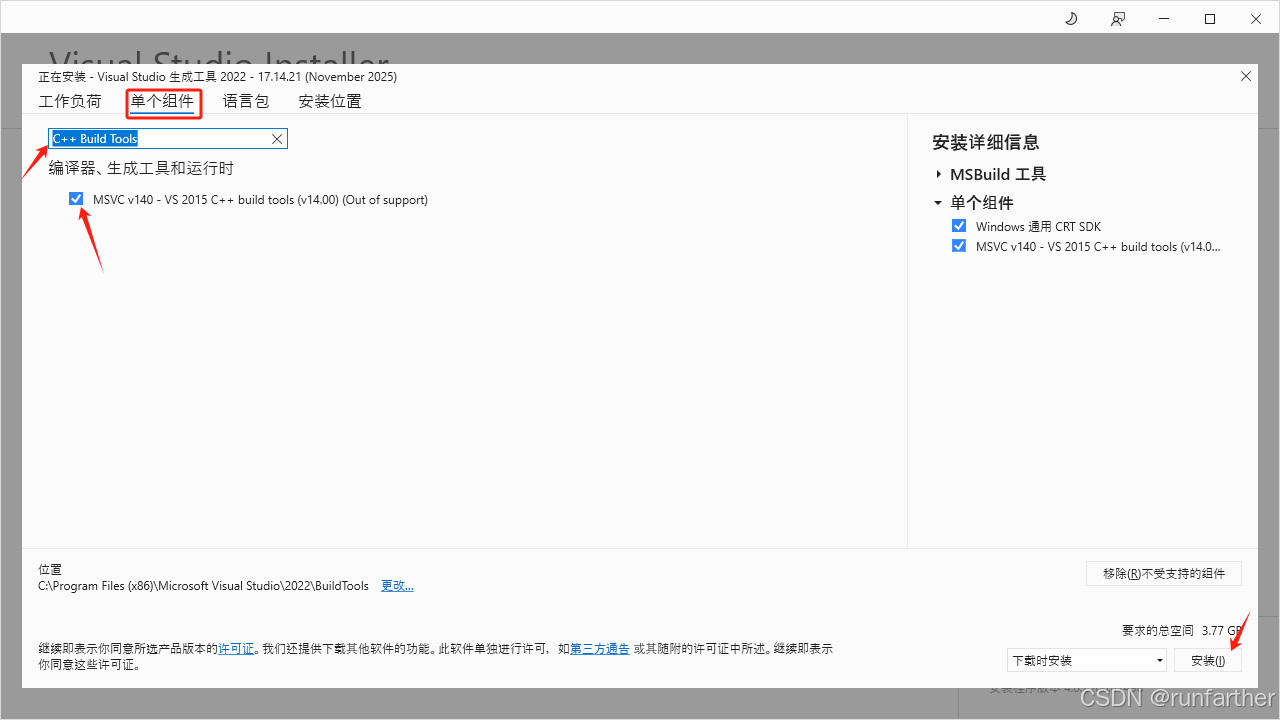
Task: Click 移除不受支持的组件 button
Action: coord(1164,573)
